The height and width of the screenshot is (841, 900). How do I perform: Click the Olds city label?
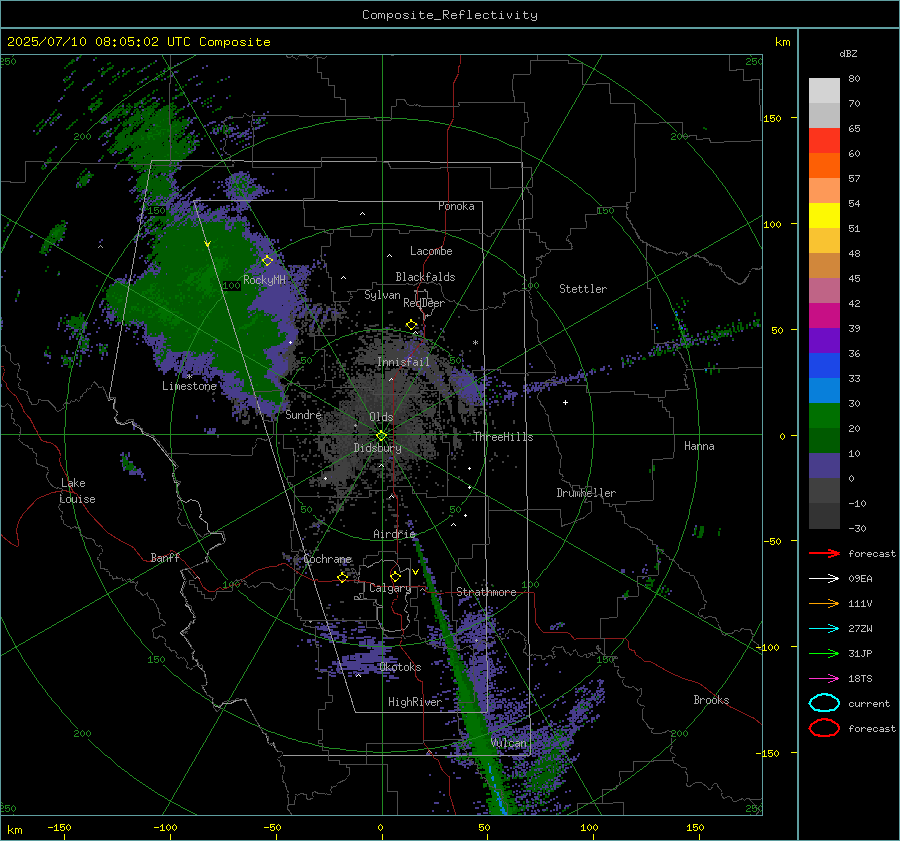(381, 417)
